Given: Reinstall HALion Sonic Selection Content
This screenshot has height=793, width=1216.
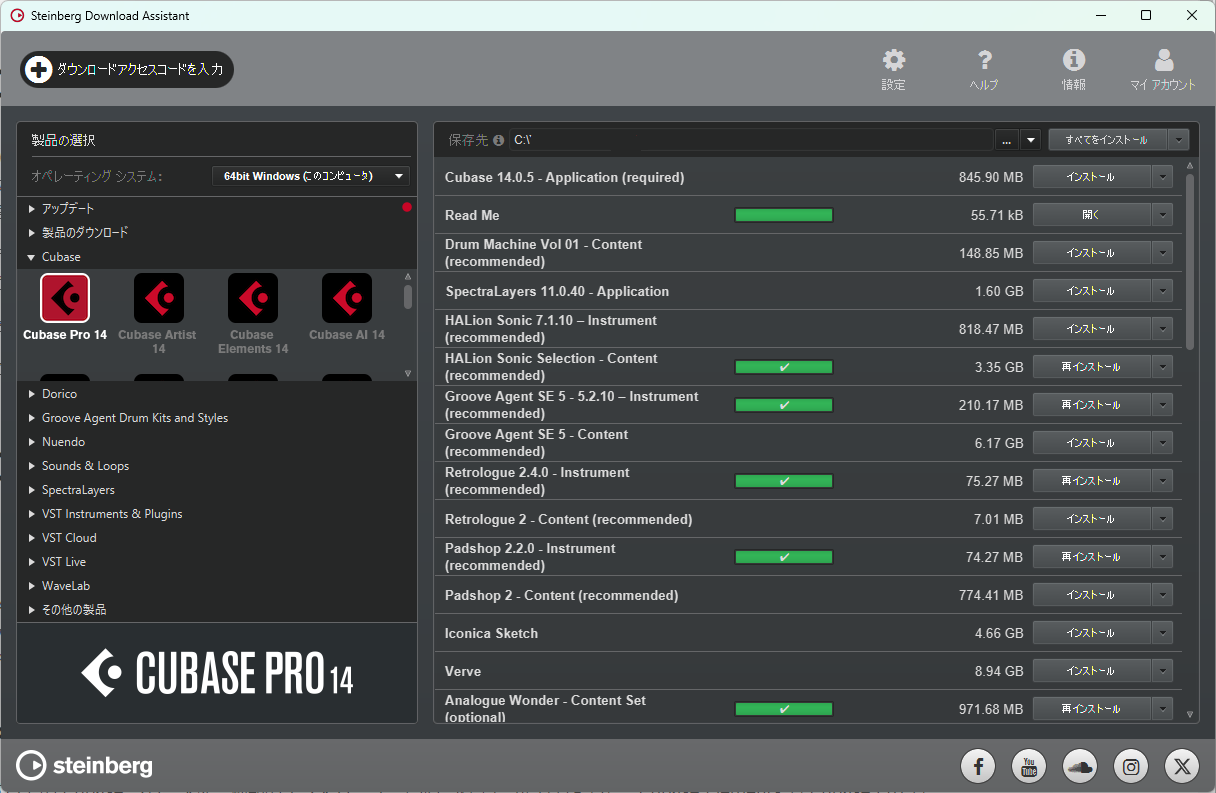Looking at the screenshot, I should point(1091,367).
